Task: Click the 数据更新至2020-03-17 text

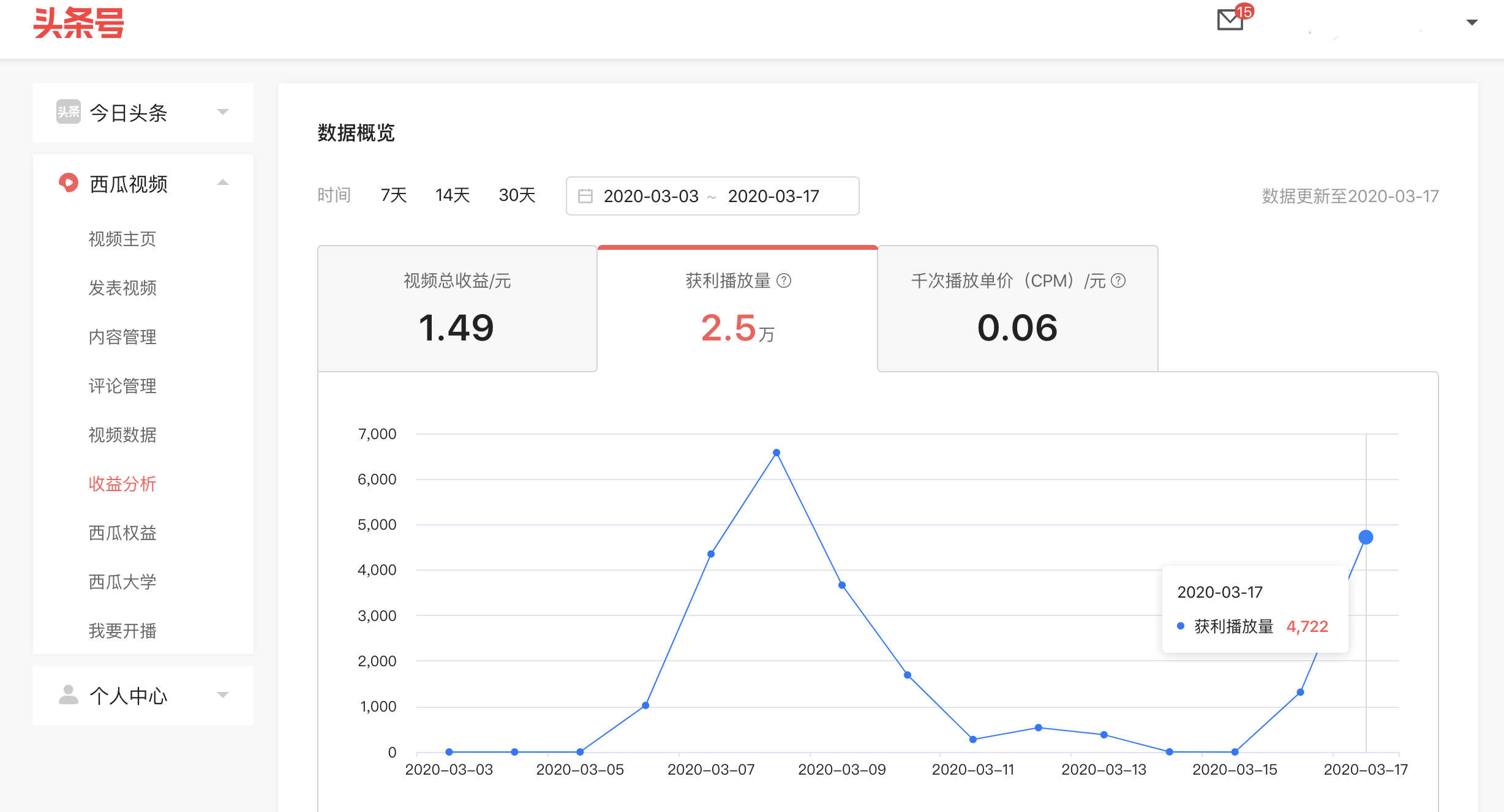Action: click(x=1350, y=196)
